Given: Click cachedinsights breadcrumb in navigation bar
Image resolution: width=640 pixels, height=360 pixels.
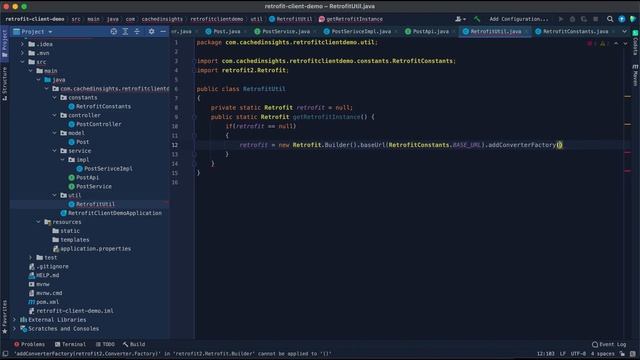Looking at the screenshot, I should click(x=162, y=19).
